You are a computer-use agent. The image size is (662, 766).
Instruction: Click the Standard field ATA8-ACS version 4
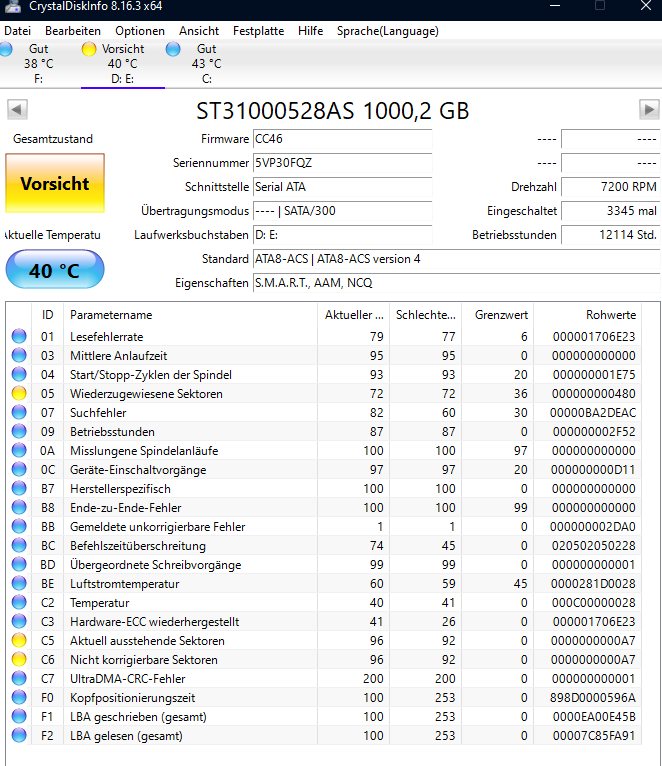tap(456, 258)
